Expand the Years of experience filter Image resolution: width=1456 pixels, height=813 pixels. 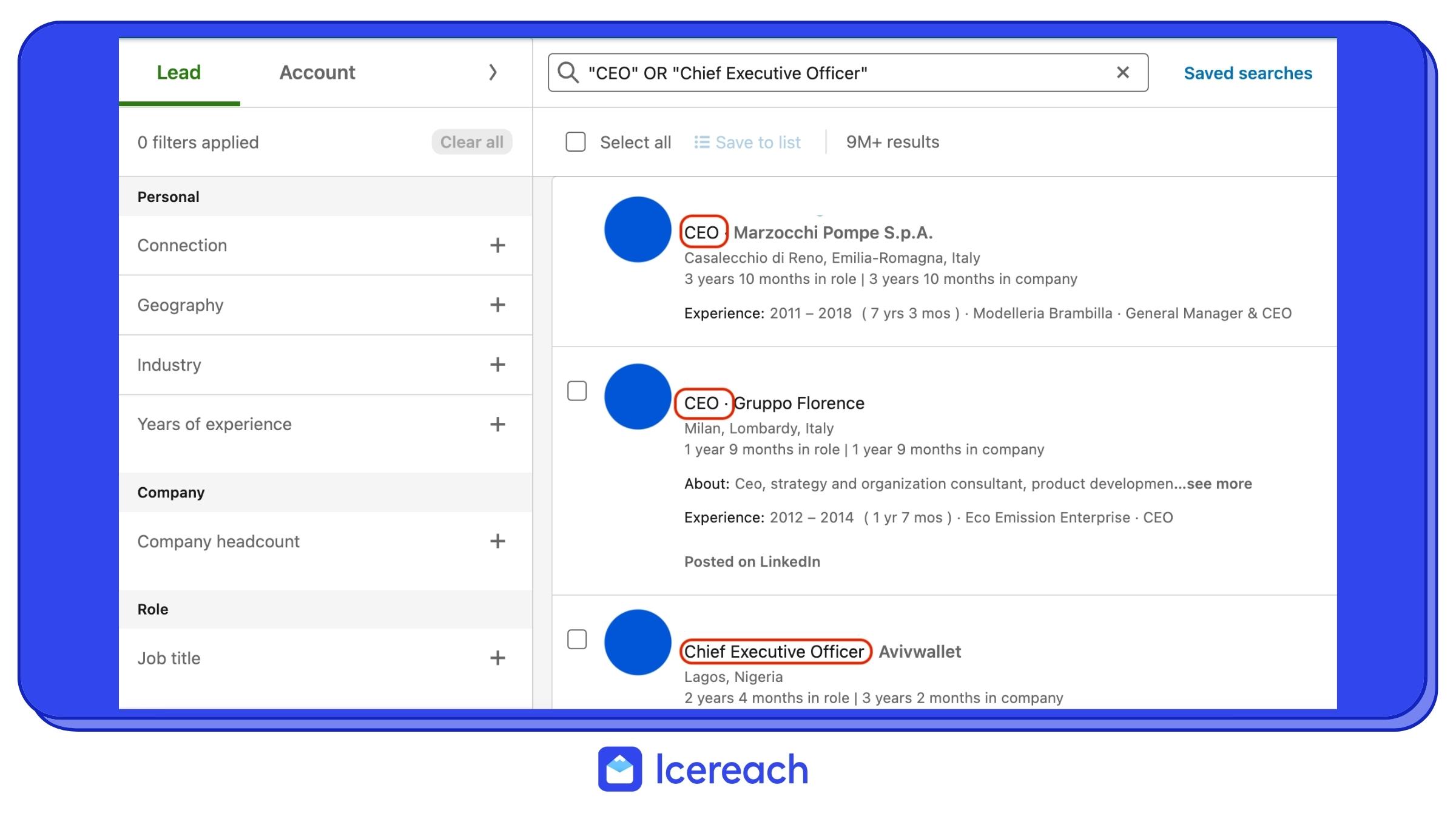[497, 424]
